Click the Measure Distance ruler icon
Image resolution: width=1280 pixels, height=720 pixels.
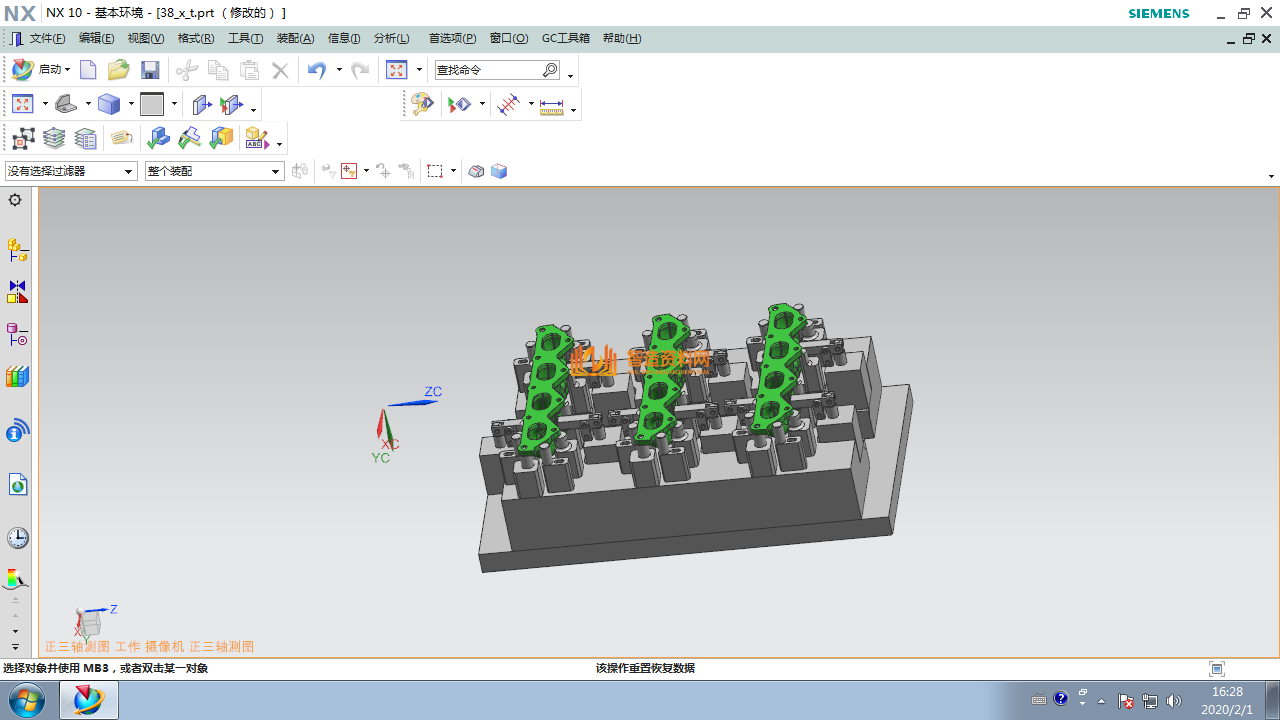552,105
